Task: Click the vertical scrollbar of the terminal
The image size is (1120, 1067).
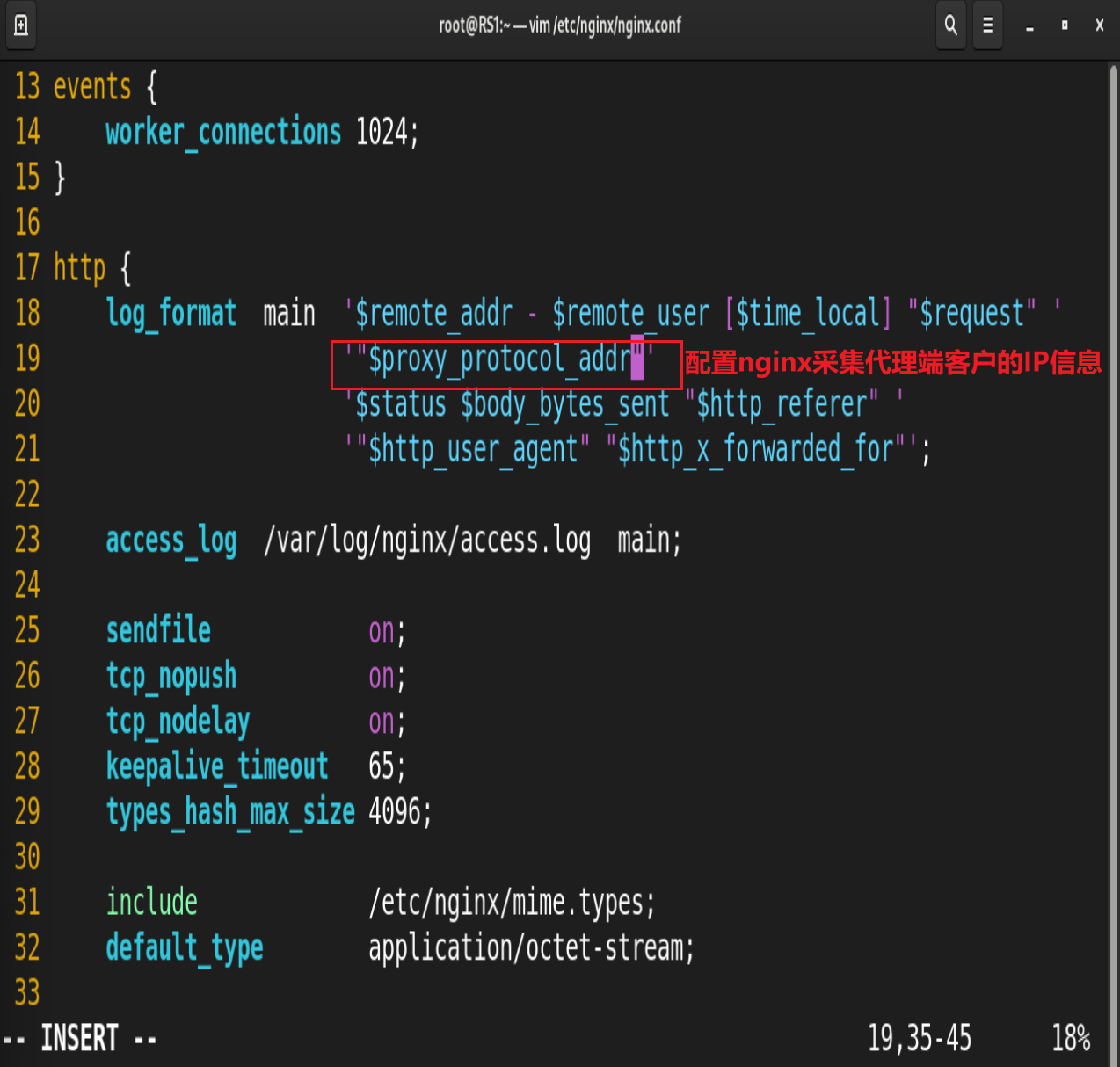Action: coord(1114,563)
